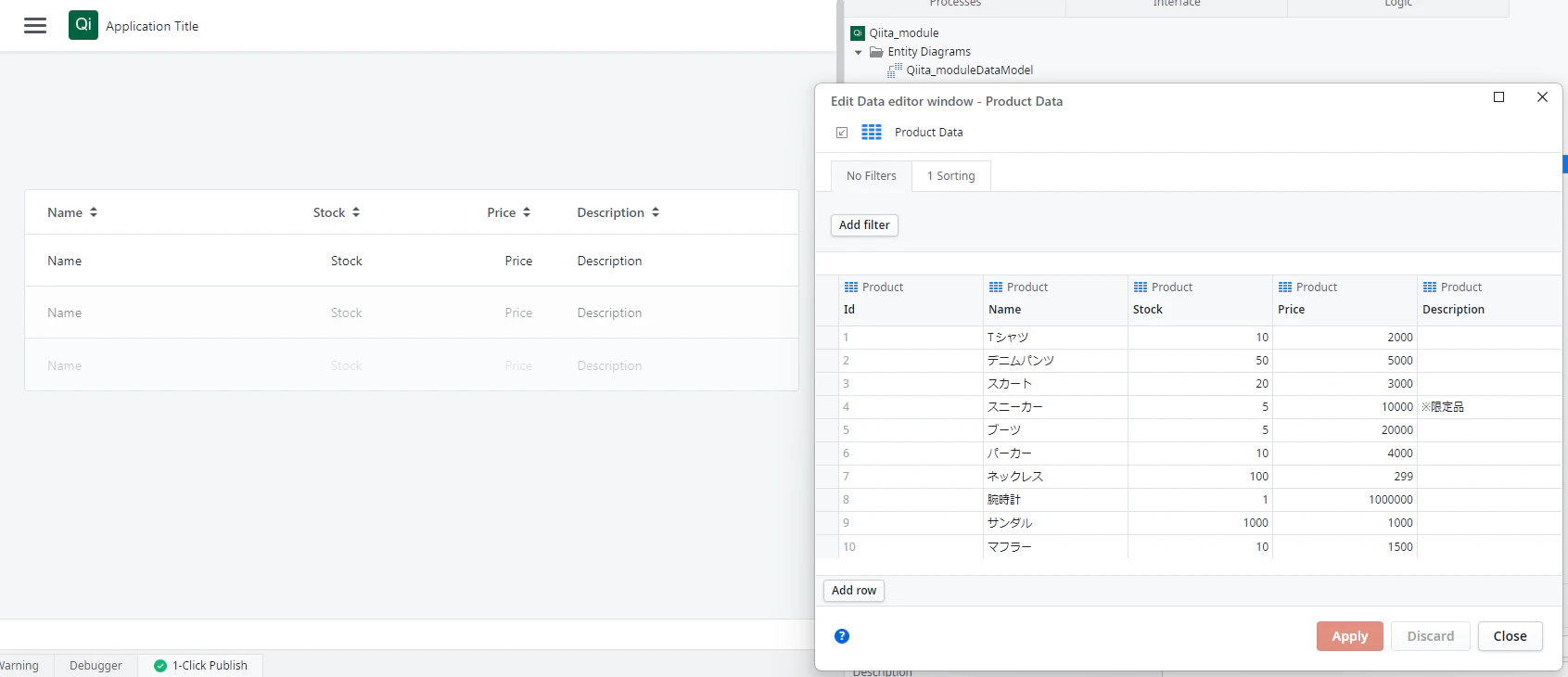Click the Name cell サンダル
Viewport: 1568px width, 677px height.
pyautogui.click(x=1055, y=523)
